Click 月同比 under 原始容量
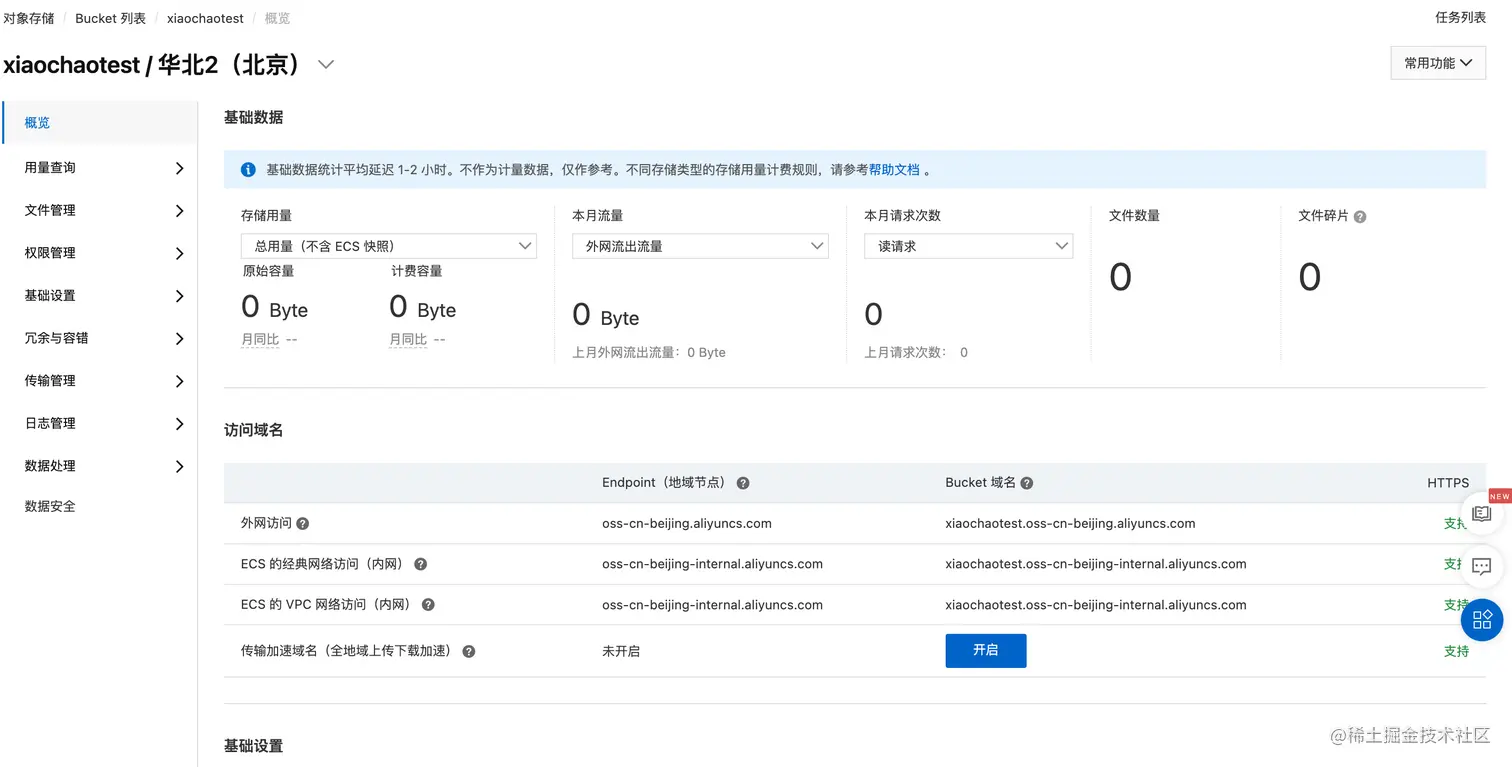 (260, 340)
